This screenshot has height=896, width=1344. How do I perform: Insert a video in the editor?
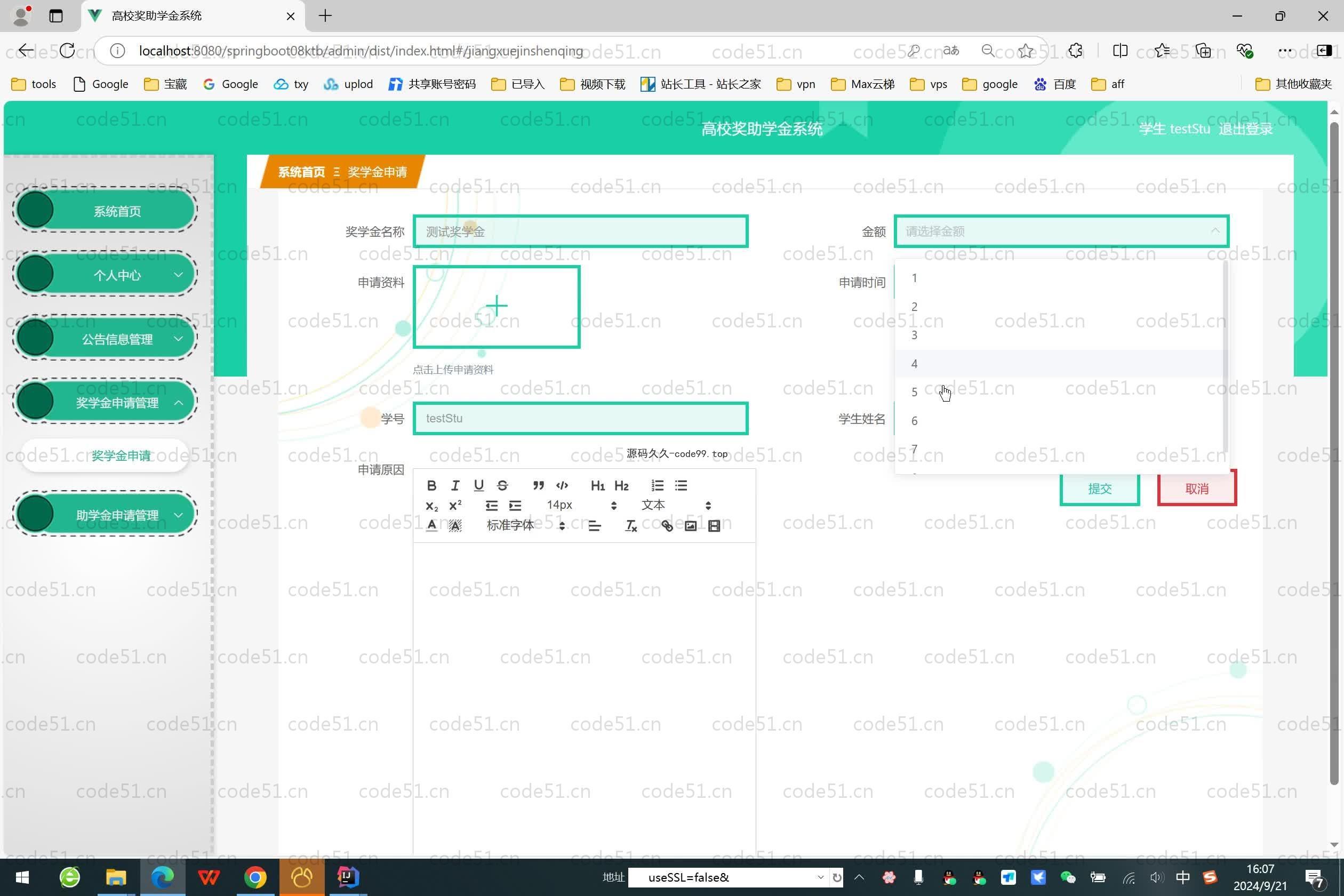[714, 526]
